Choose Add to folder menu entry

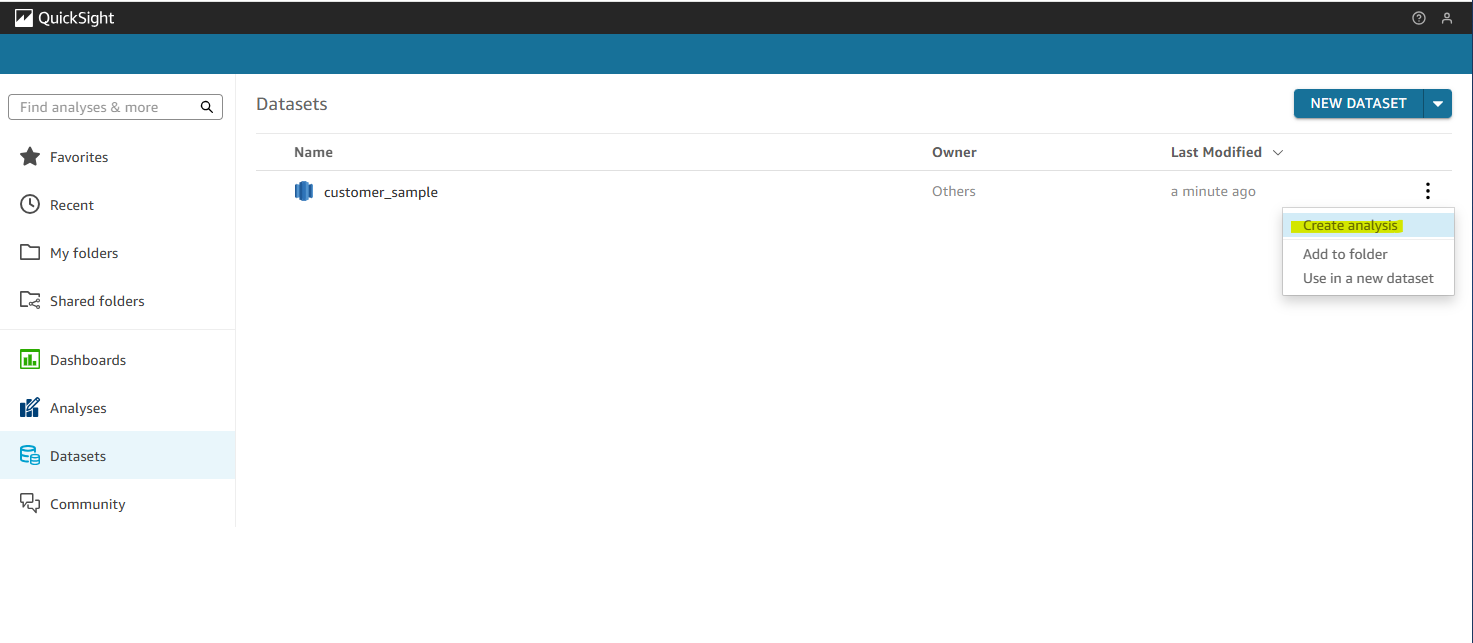[1368, 254]
